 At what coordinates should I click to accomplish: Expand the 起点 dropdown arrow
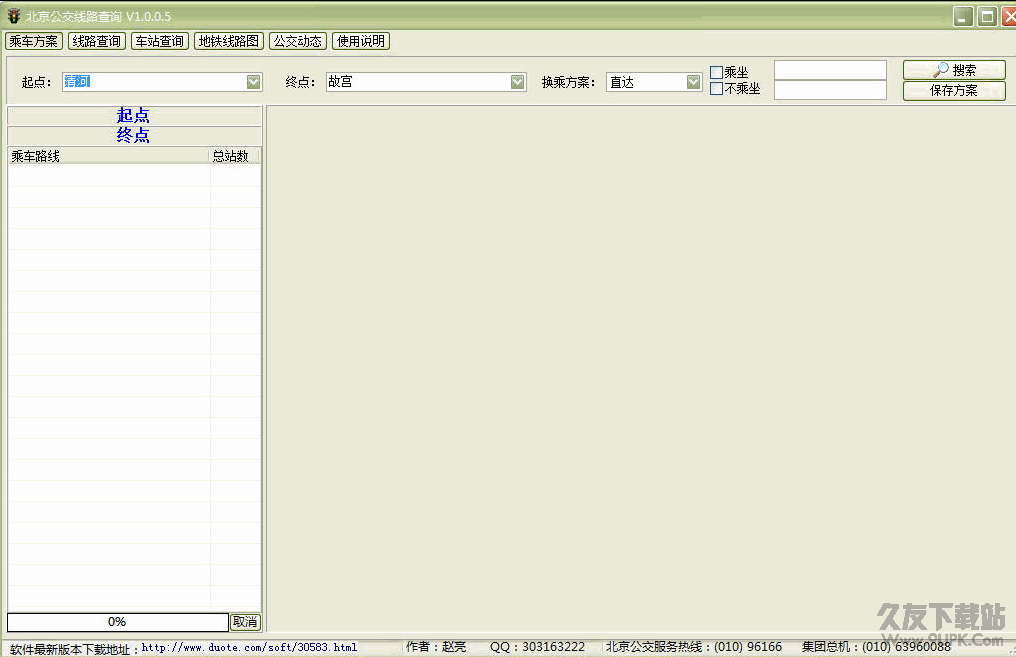(x=253, y=82)
